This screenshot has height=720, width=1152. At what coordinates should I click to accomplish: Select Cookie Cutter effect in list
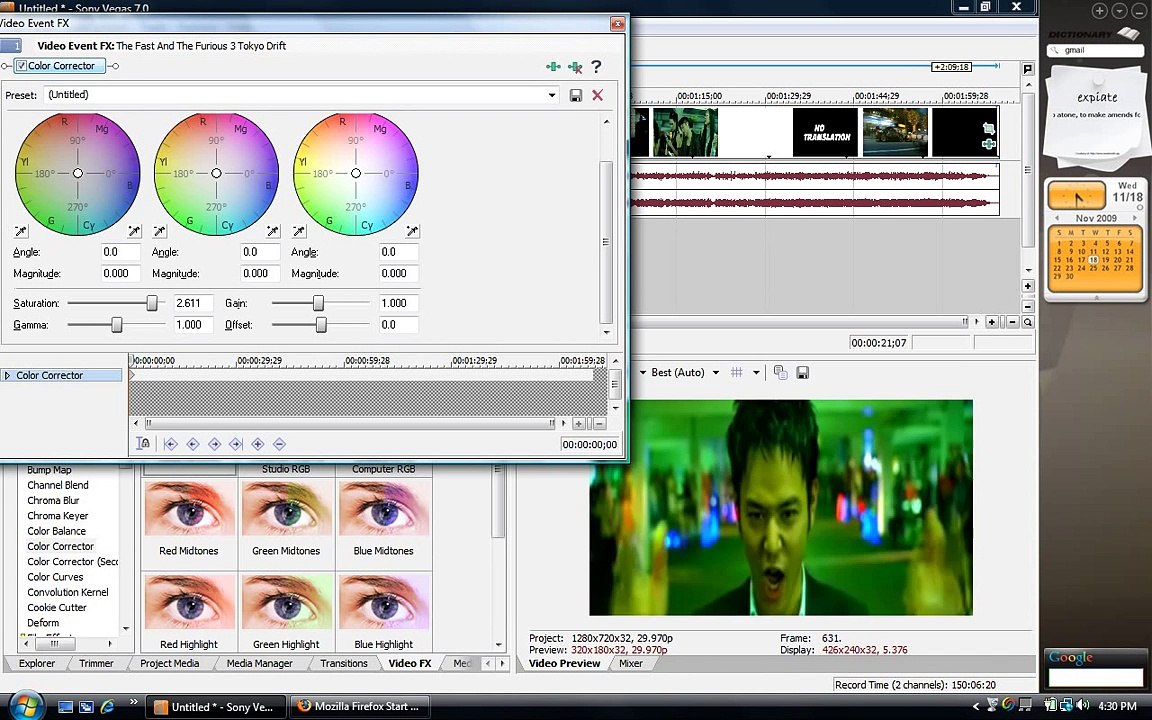(57, 608)
